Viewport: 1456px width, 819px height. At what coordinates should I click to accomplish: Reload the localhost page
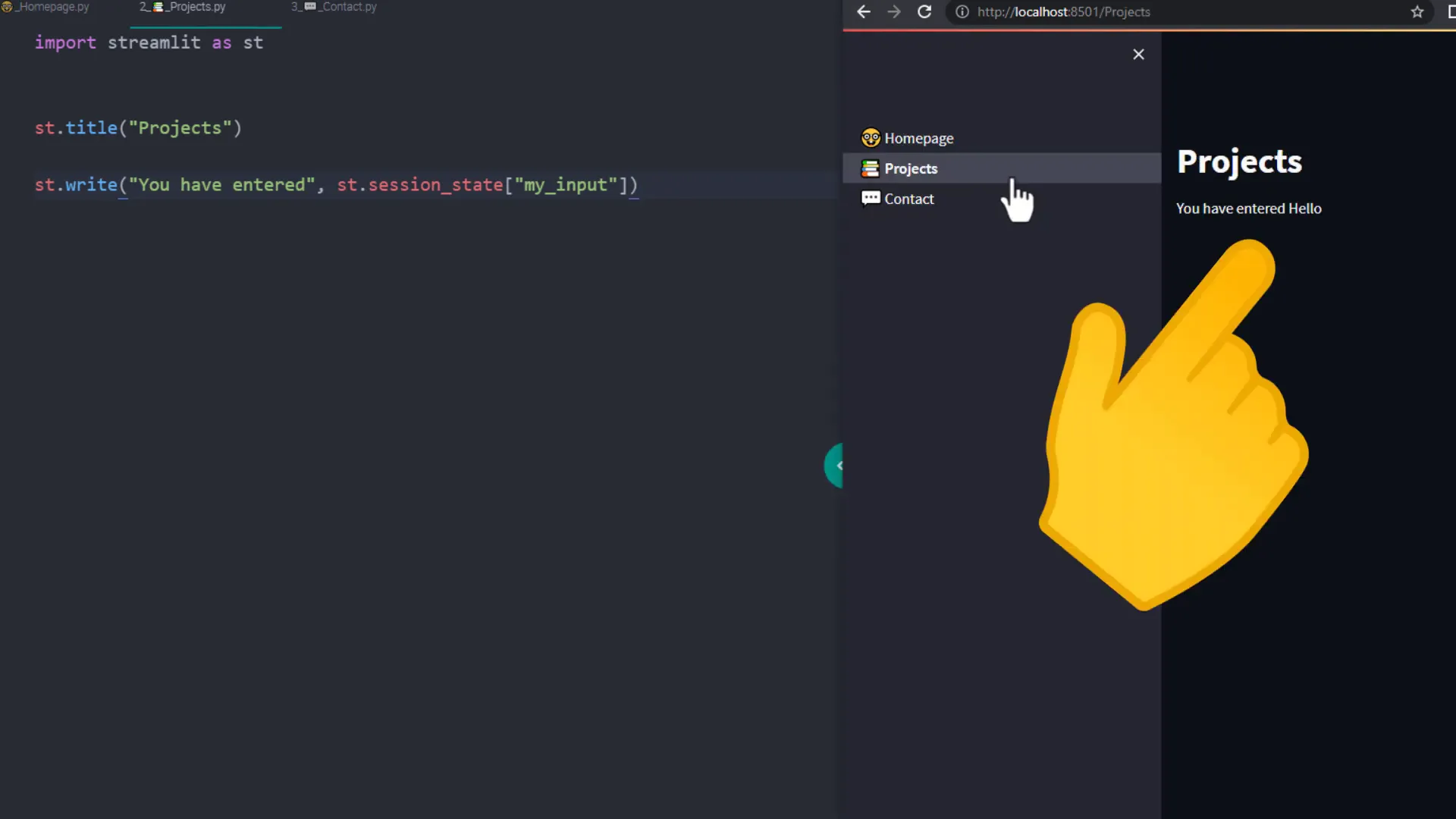tap(924, 11)
